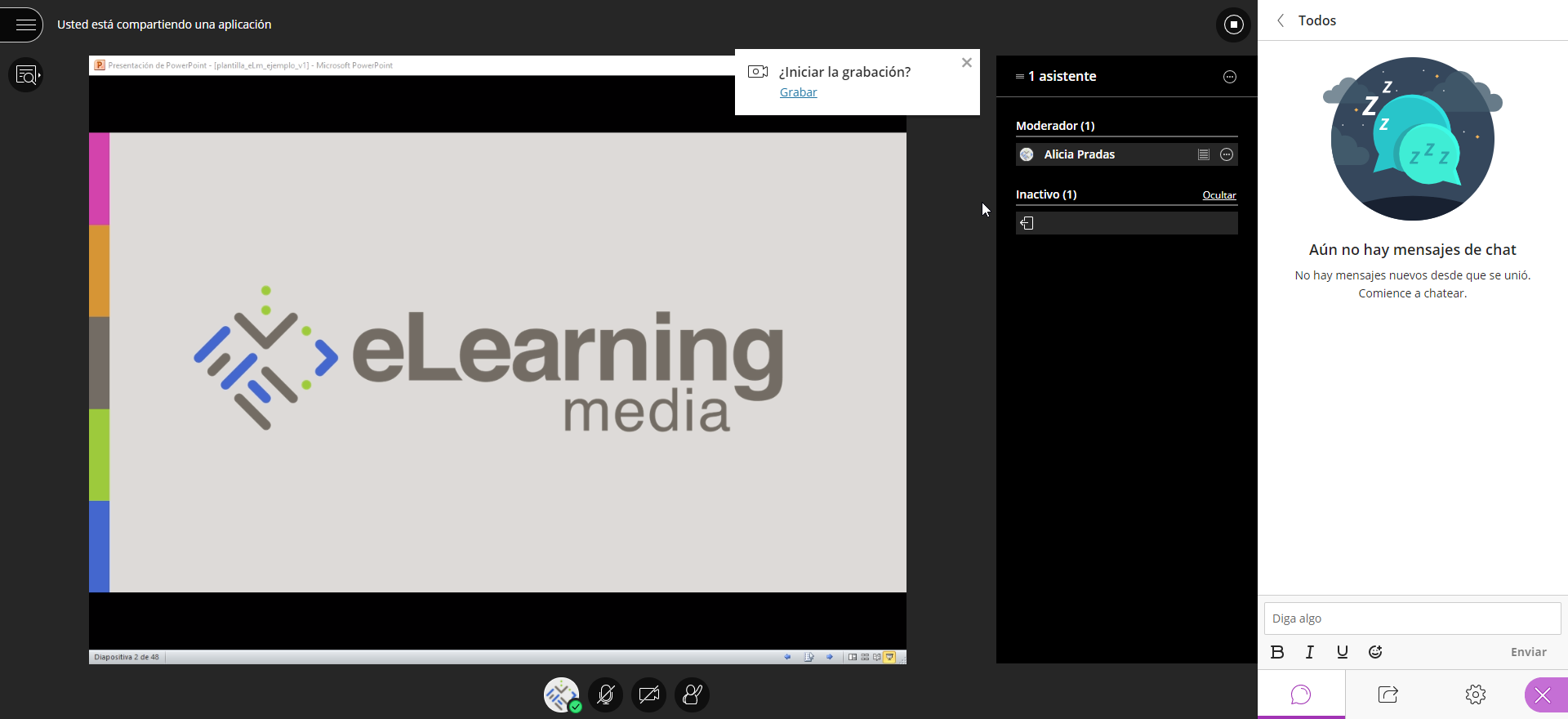Switch PowerPoint to Normal view
The image size is (1568, 719).
tap(853, 657)
